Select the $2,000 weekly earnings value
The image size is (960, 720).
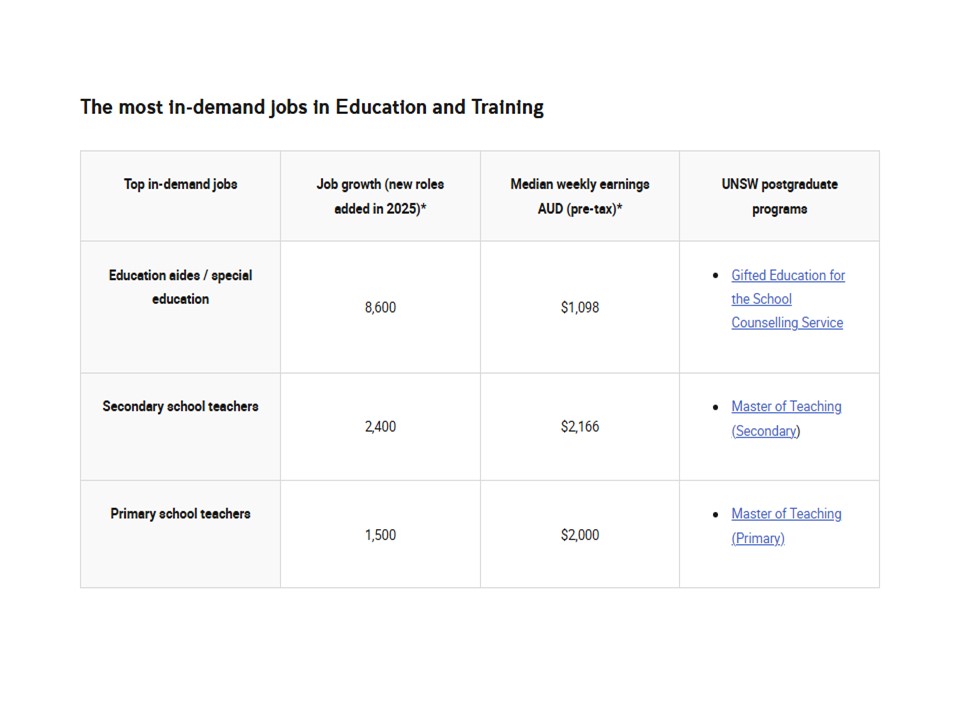pos(579,535)
